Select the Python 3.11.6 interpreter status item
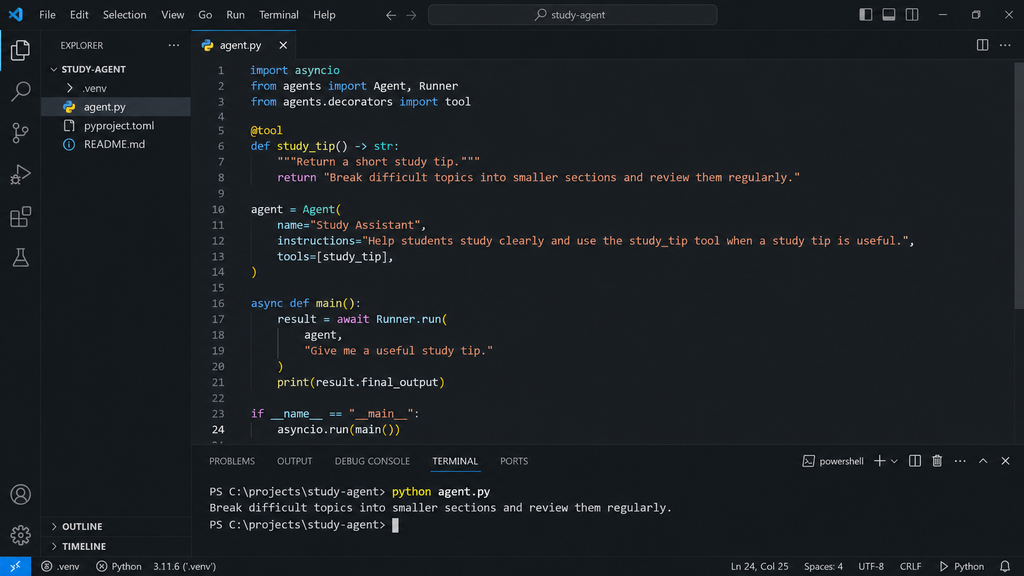Screen dimensions: 1024x576 [x=184, y=566]
